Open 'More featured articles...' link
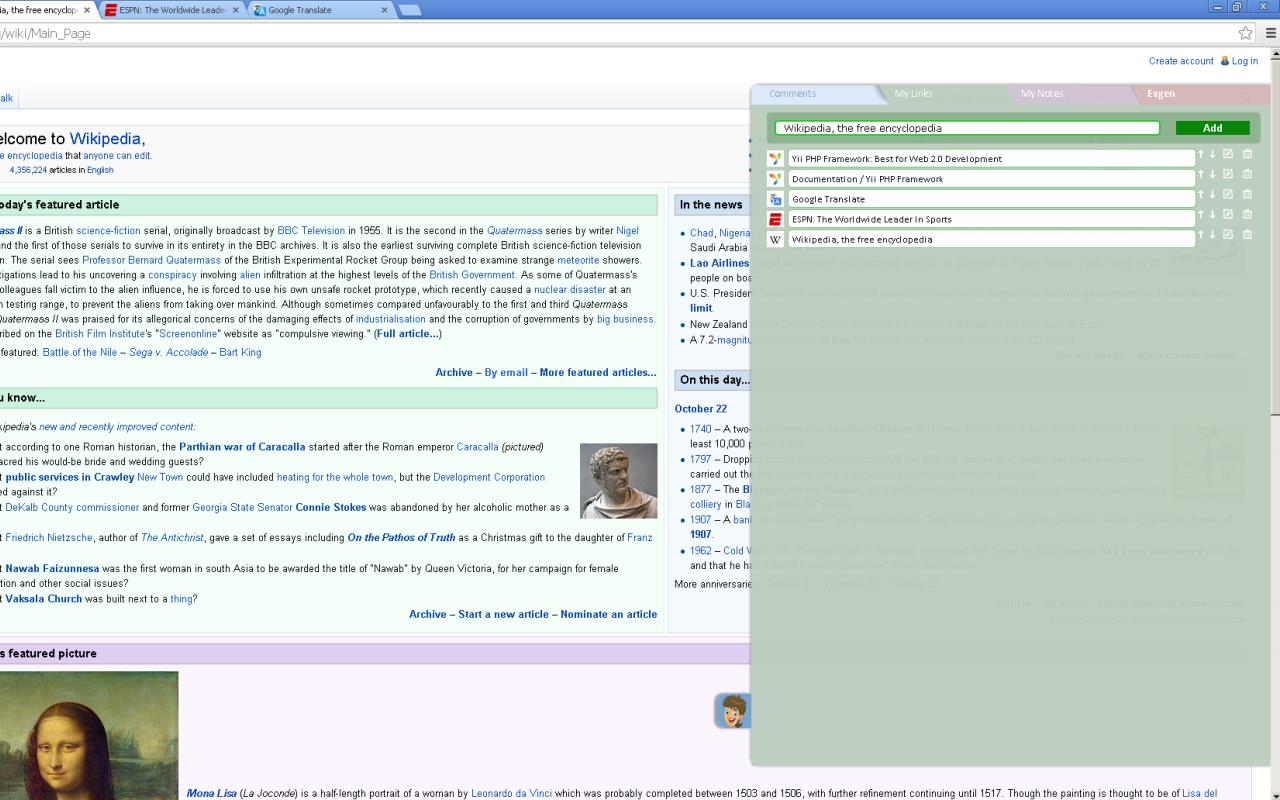The height and width of the screenshot is (800, 1280). [x=598, y=372]
